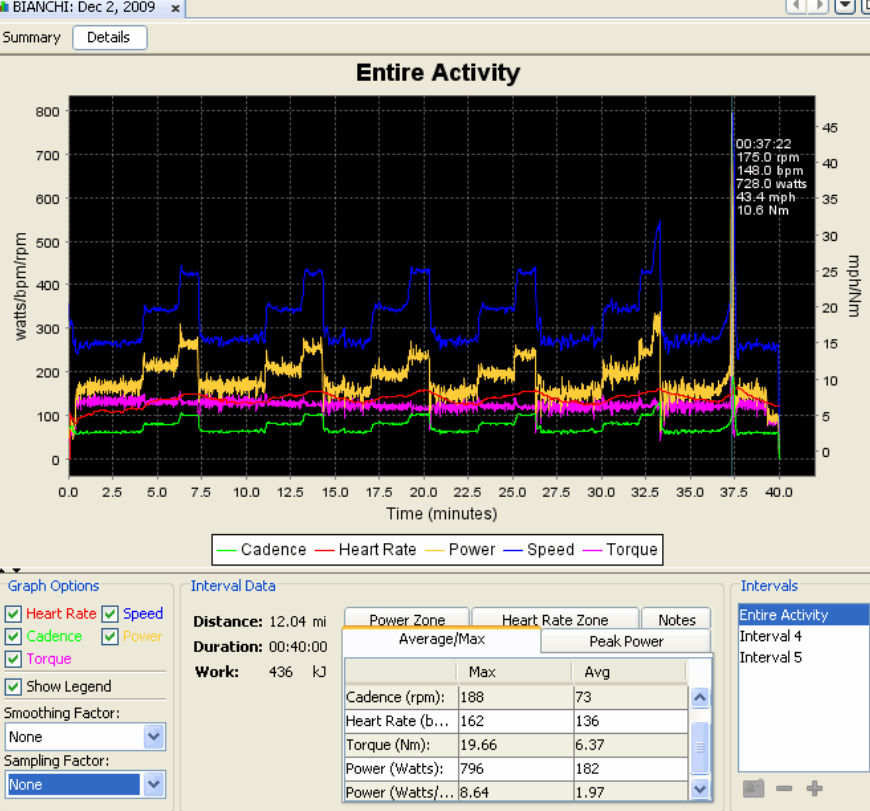Select the Cadence average cell 73
This screenshot has width=870, height=811.
(631, 697)
